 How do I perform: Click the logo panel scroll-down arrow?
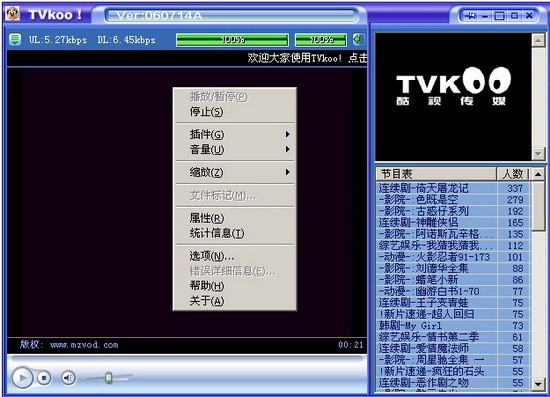tap(538, 154)
